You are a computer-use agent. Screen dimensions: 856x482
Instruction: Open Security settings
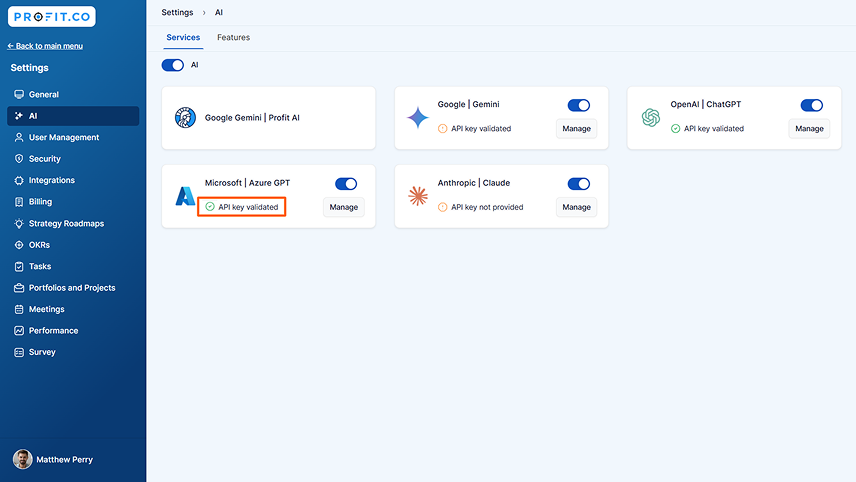pyautogui.click(x=73, y=159)
